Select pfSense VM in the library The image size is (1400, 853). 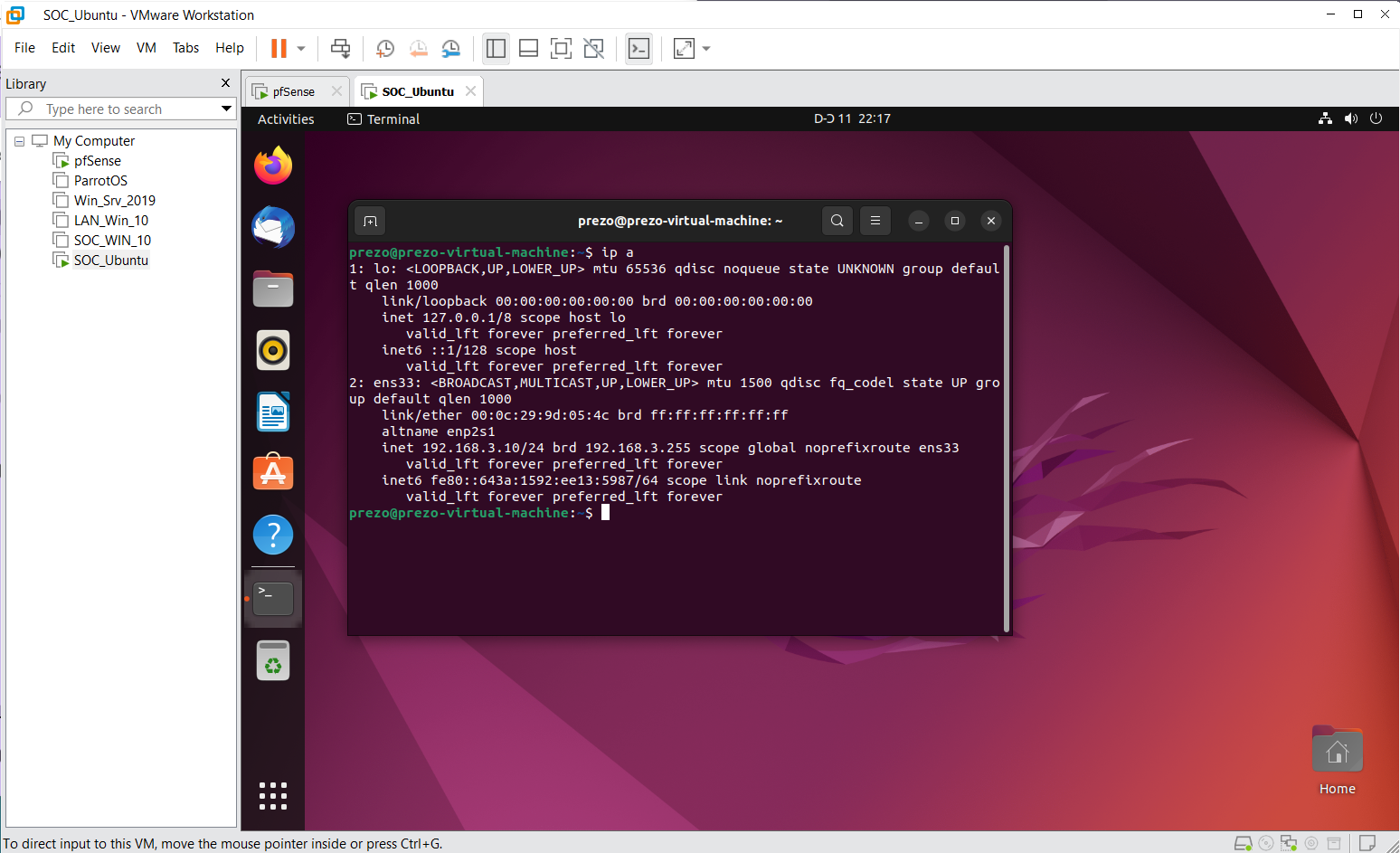98,161
